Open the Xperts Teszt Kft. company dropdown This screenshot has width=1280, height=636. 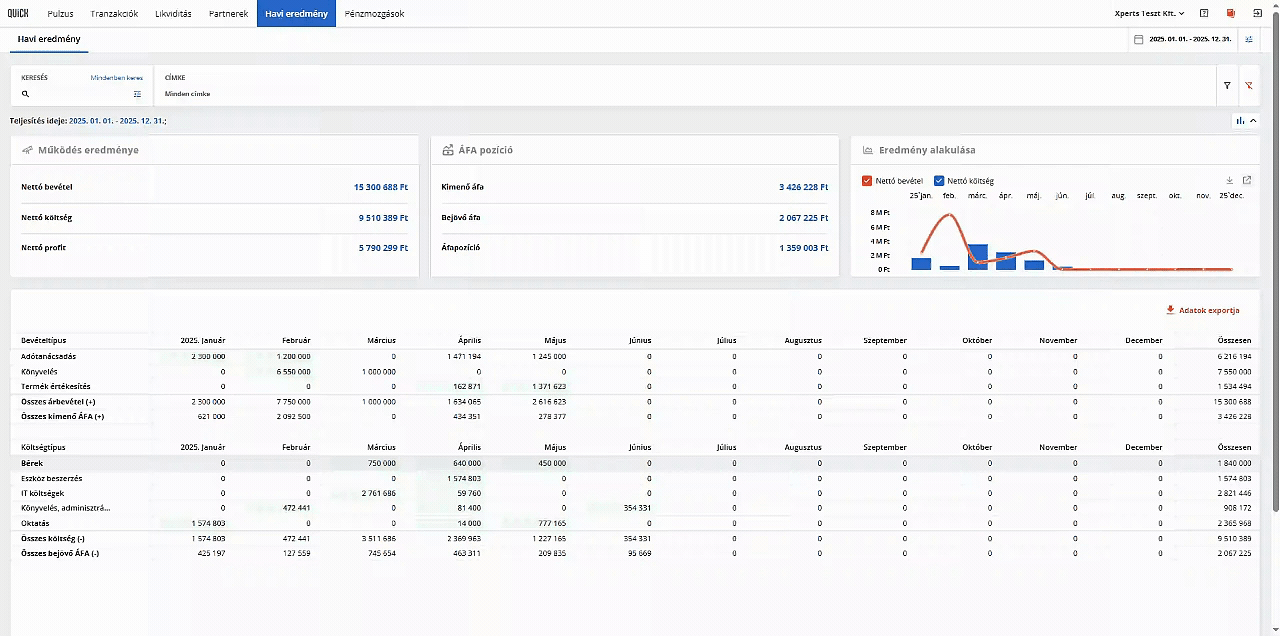[x=1149, y=13]
